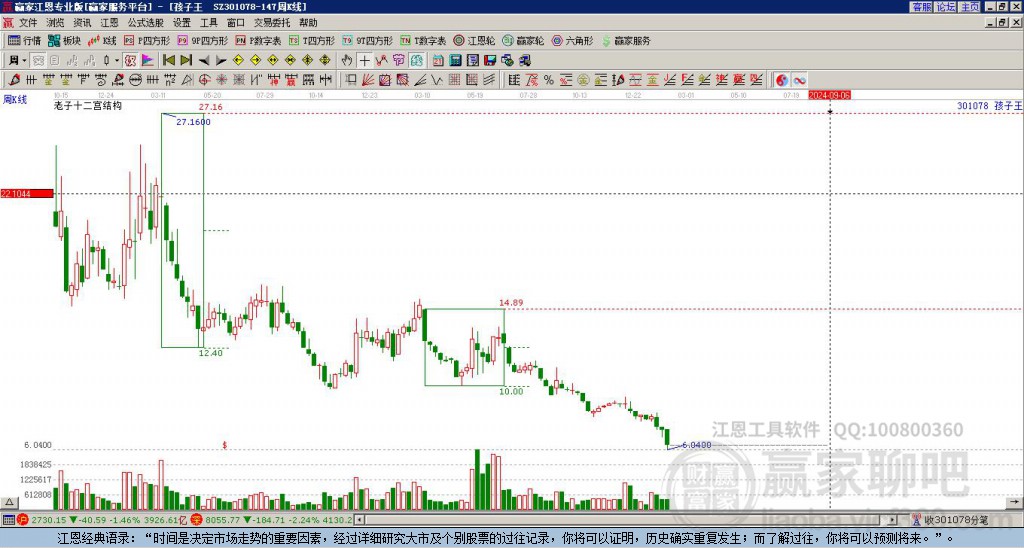This screenshot has height=548, width=1024.
Task: Toggle the infinity symbol icon
Action: (x=799, y=80)
